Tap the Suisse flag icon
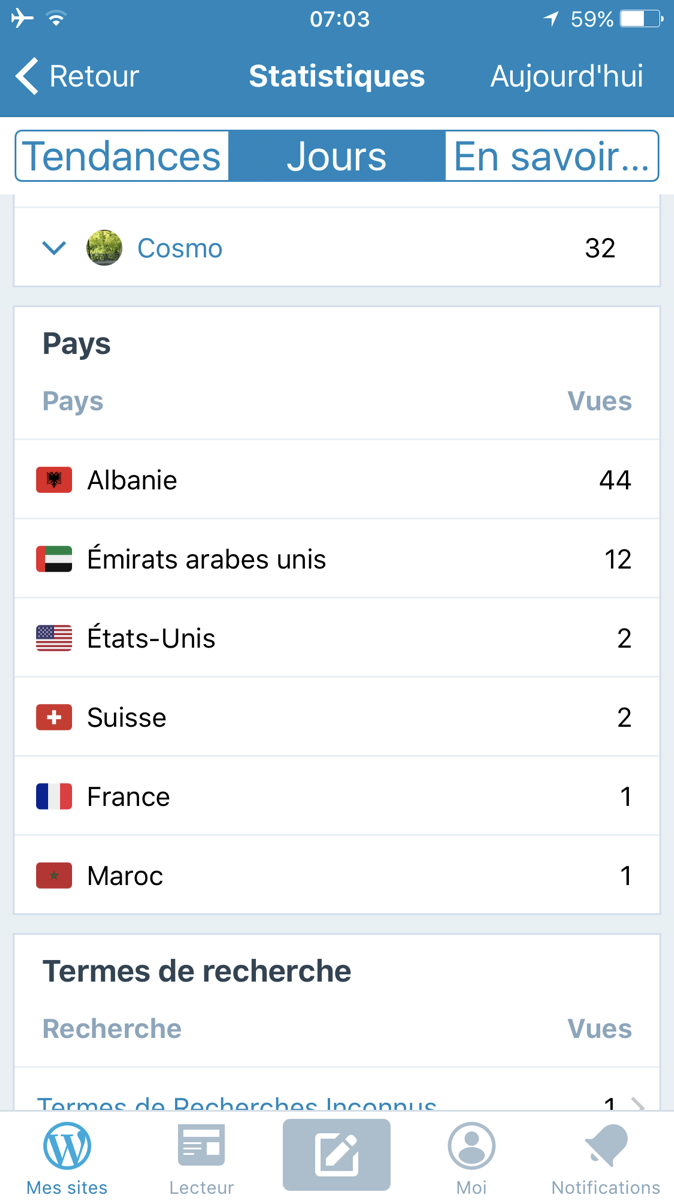 (54, 717)
